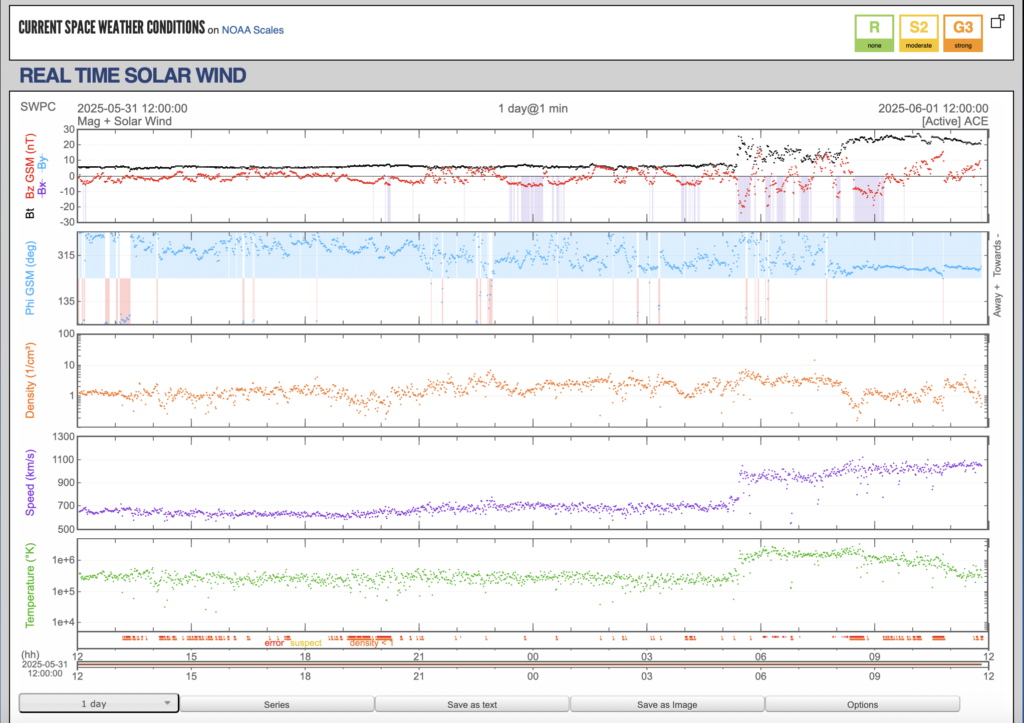Click the Bx axis label
This screenshot has width=1024, height=723.
[x=42, y=189]
